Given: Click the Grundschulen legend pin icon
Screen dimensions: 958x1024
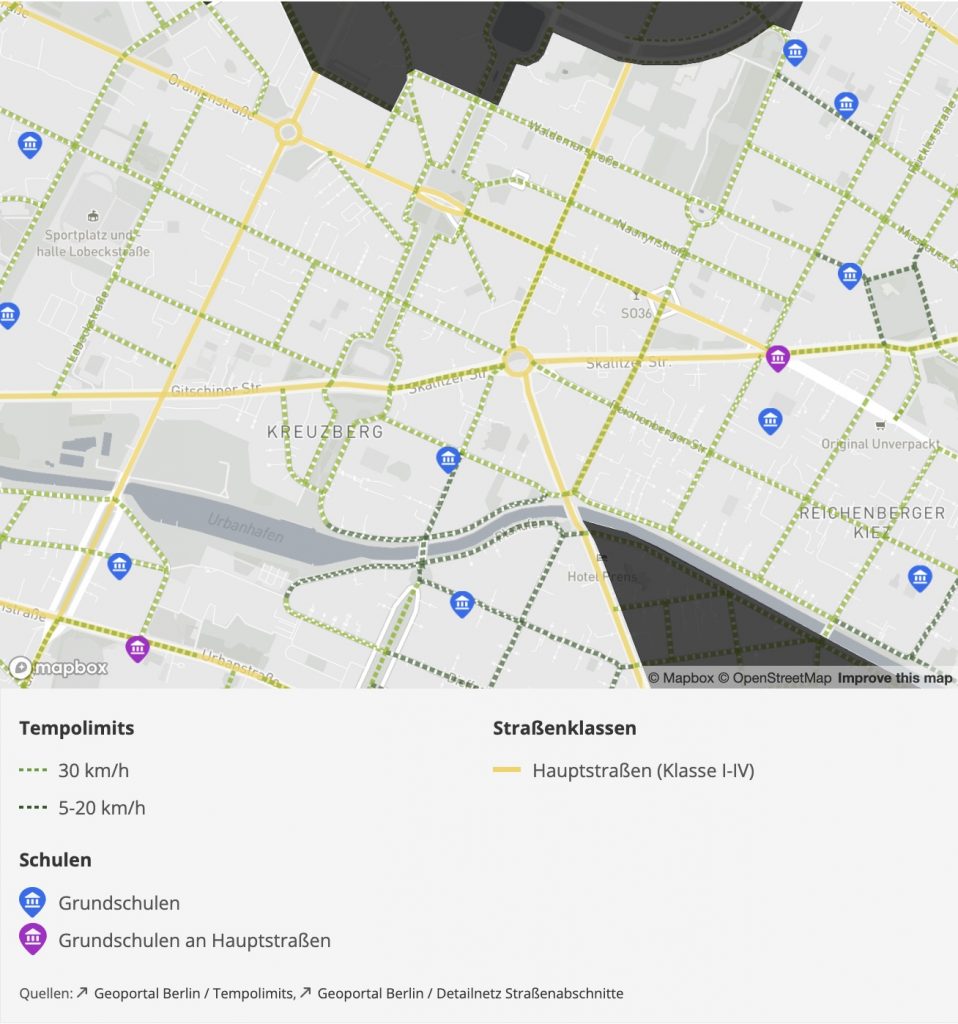Looking at the screenshot, I should (32, 903).
